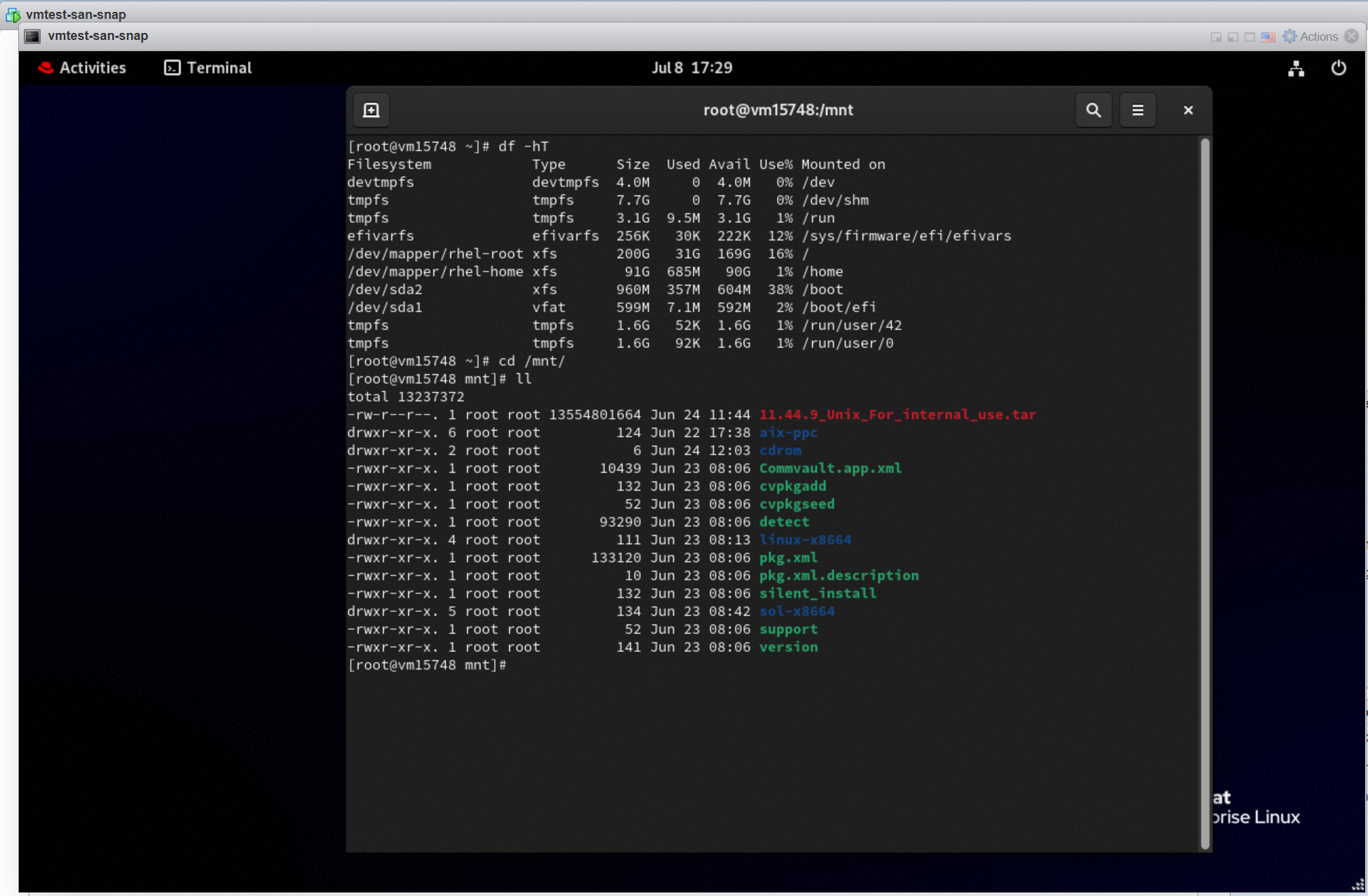
Task: Click the silent_install filename
Action: pos(818,593)
